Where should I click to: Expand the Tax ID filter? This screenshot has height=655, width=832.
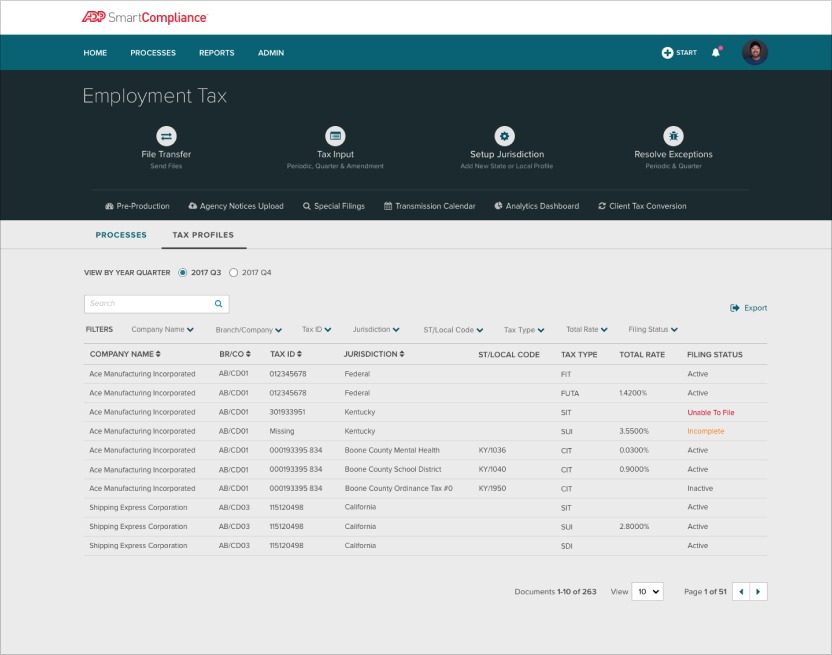click(x=316, y=330)
